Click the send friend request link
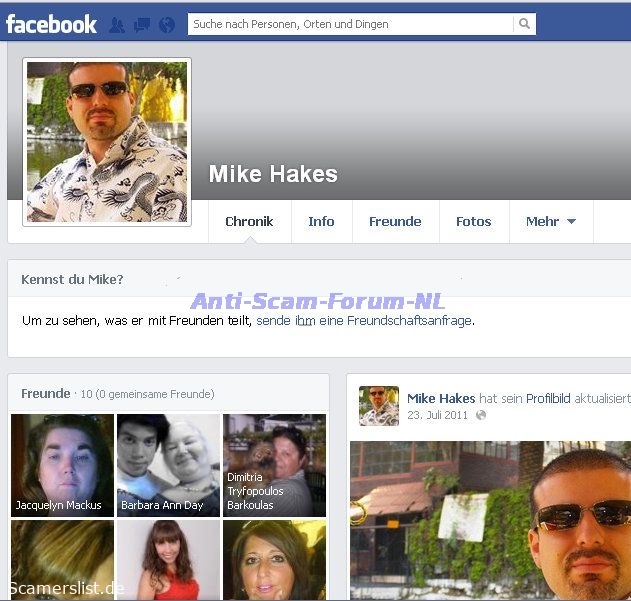 pos(364,321)
